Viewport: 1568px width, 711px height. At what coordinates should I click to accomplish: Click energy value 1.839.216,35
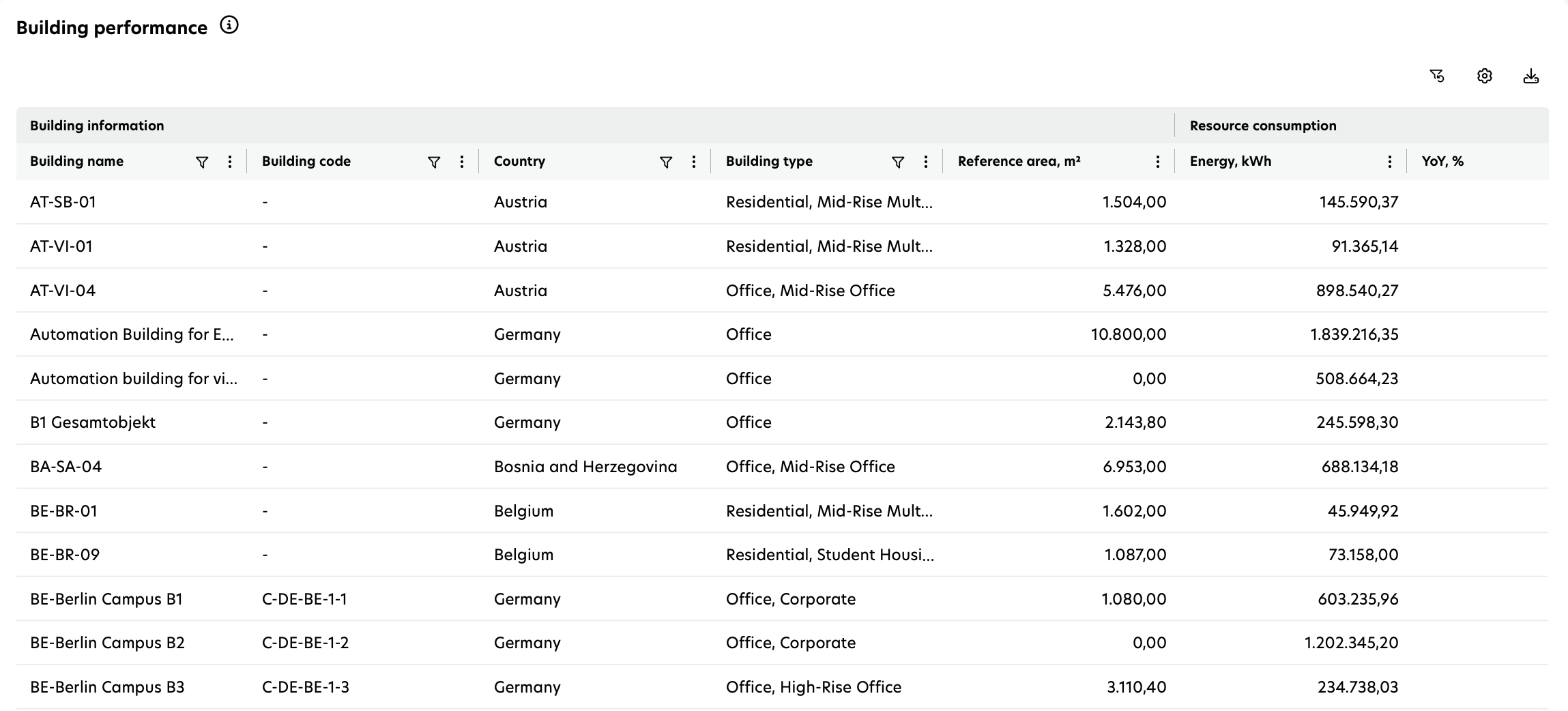coord(1354,334)
